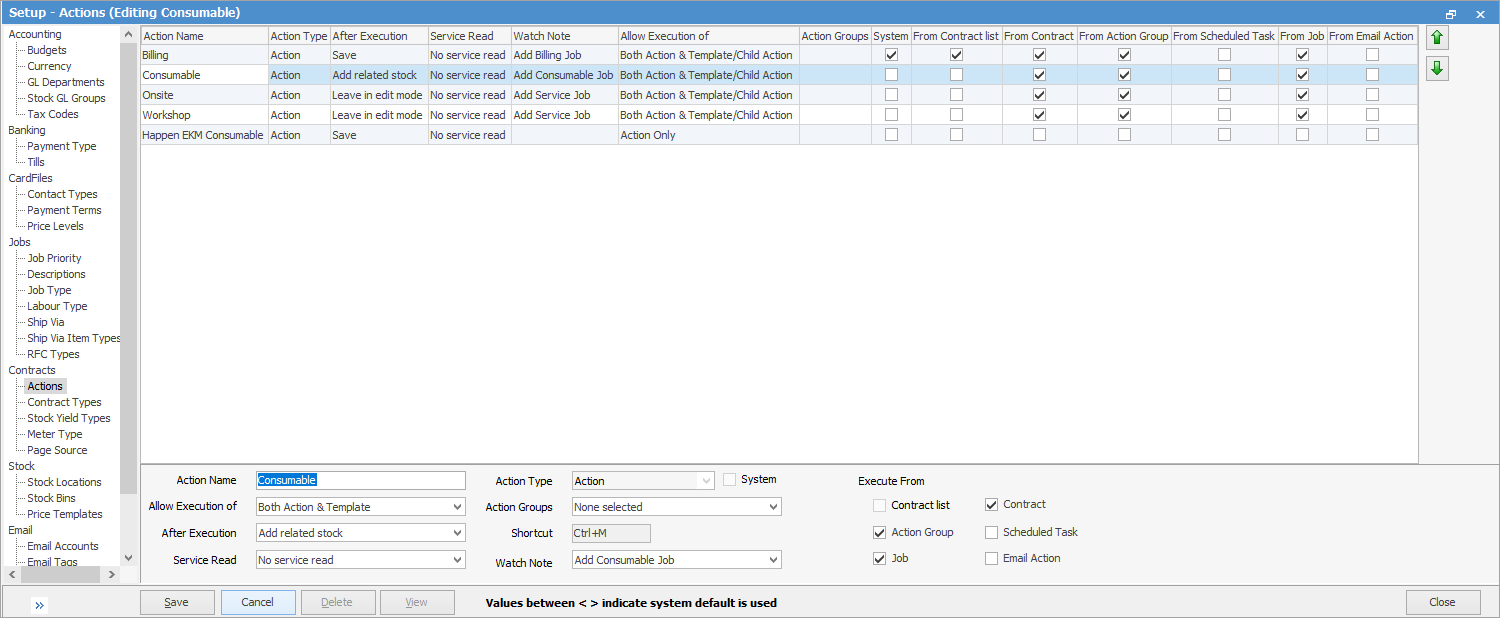
Task: Click the green move down arrow
Action: [x=1437, y=69]
